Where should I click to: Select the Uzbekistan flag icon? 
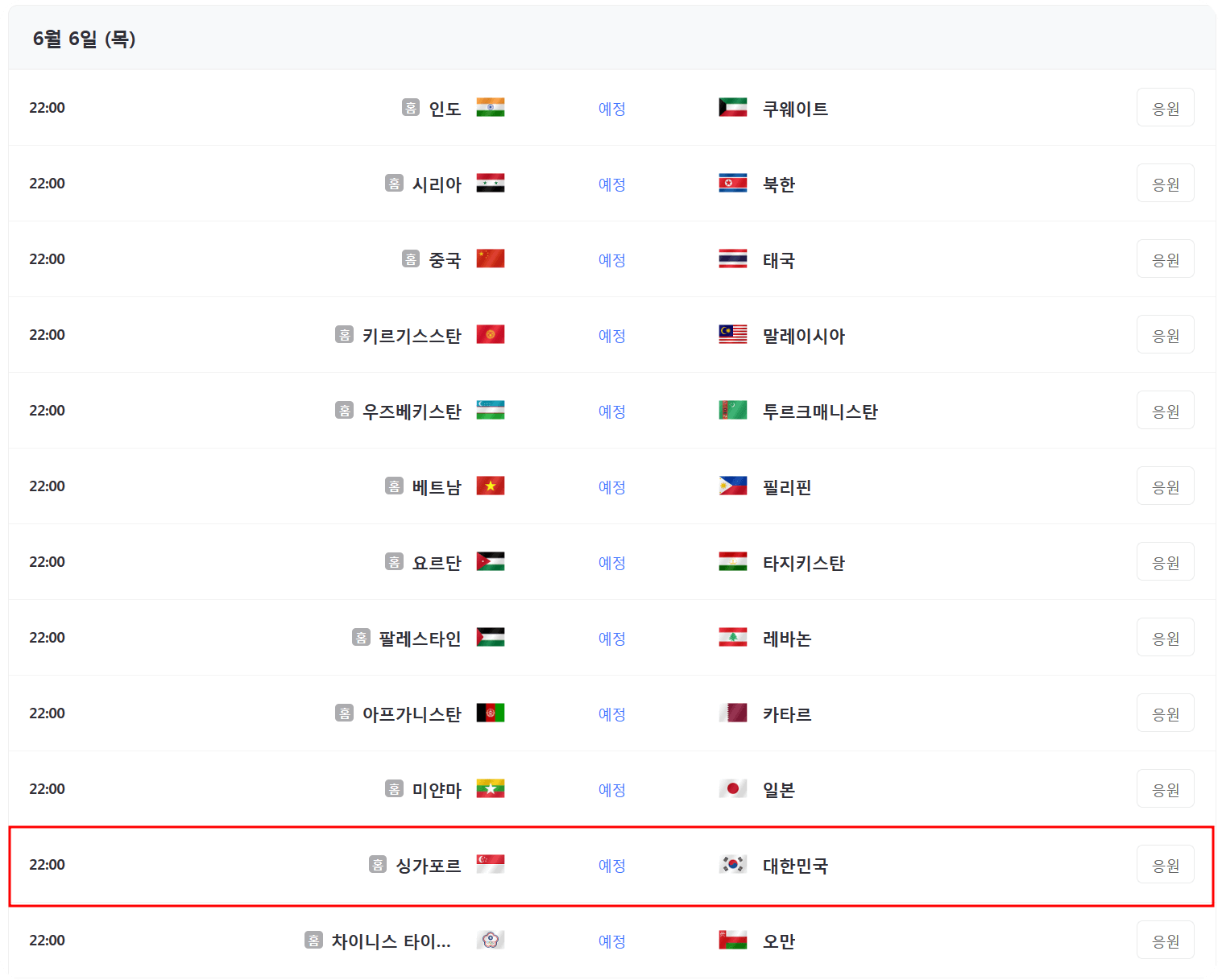point(491,410)
